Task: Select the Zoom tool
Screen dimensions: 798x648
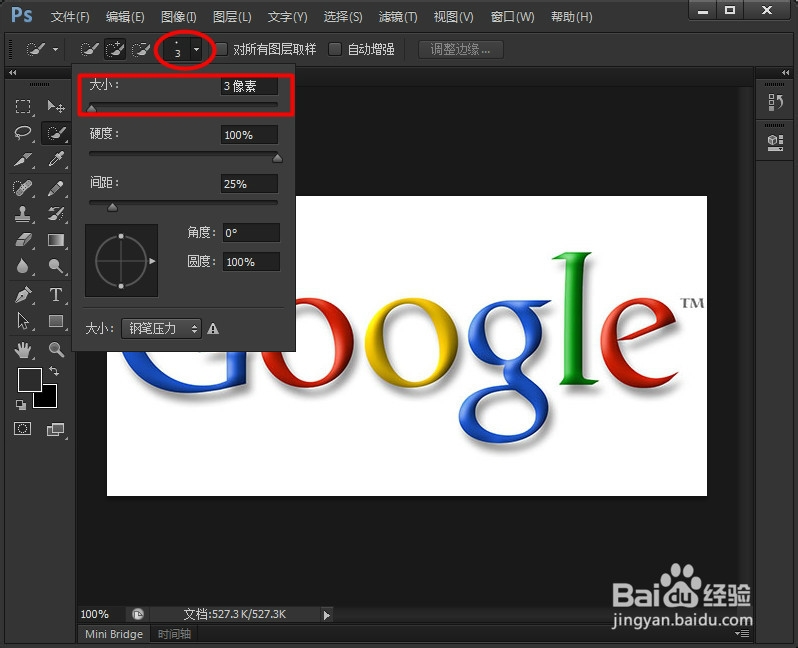Action: click(55, 349)
